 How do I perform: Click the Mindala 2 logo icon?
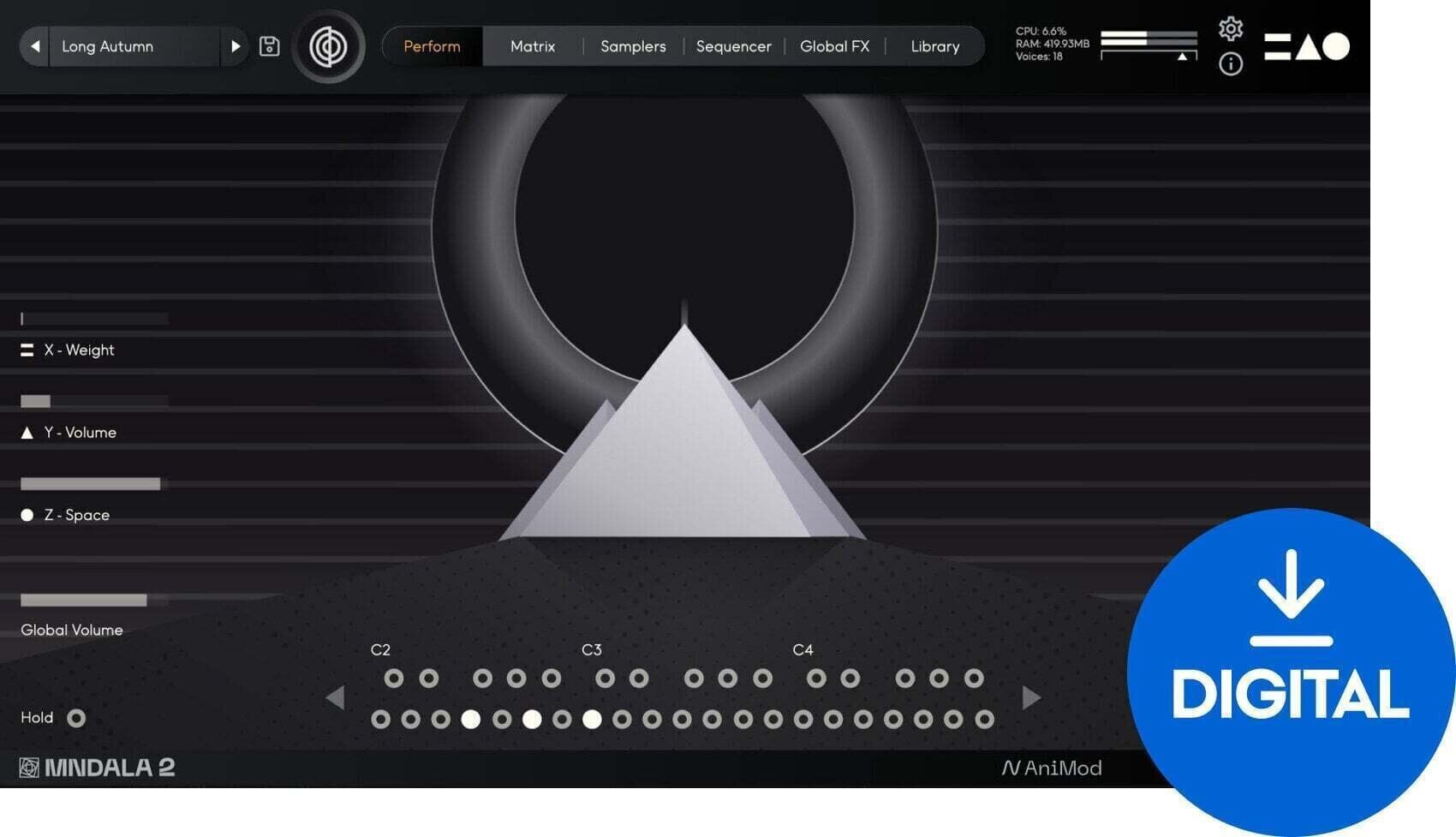point(29,768)
